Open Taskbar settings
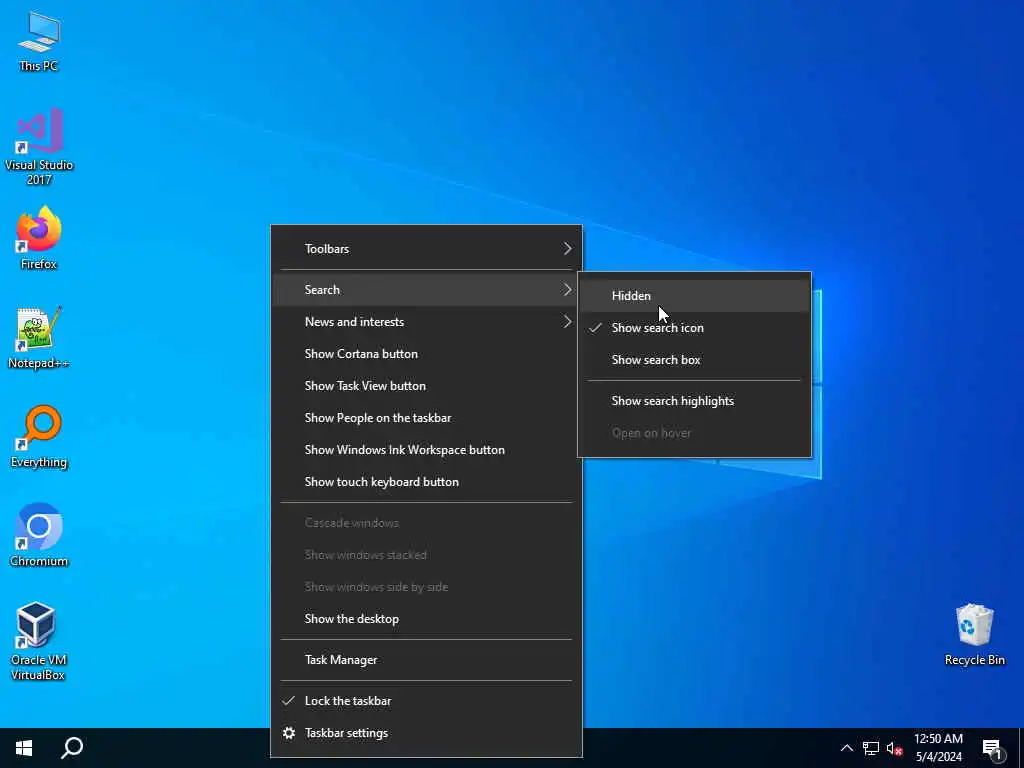 pos(426,733)
